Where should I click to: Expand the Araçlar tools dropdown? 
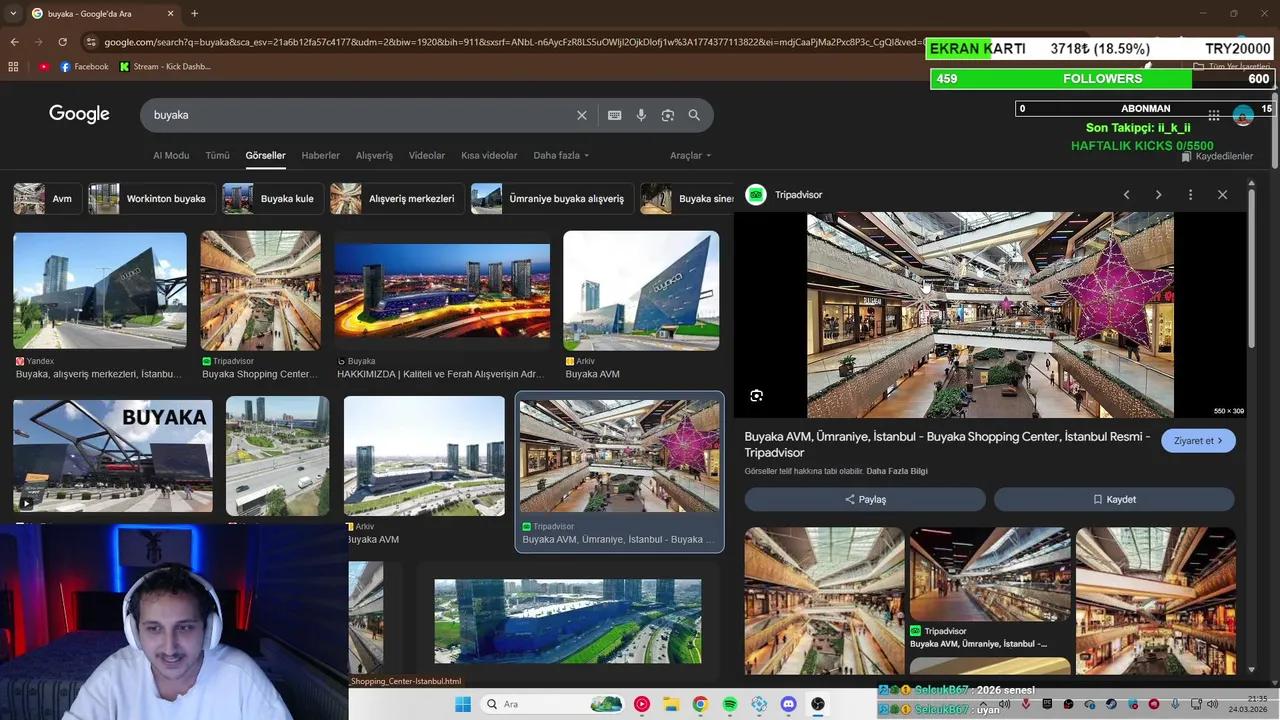(x=690, y=155)
